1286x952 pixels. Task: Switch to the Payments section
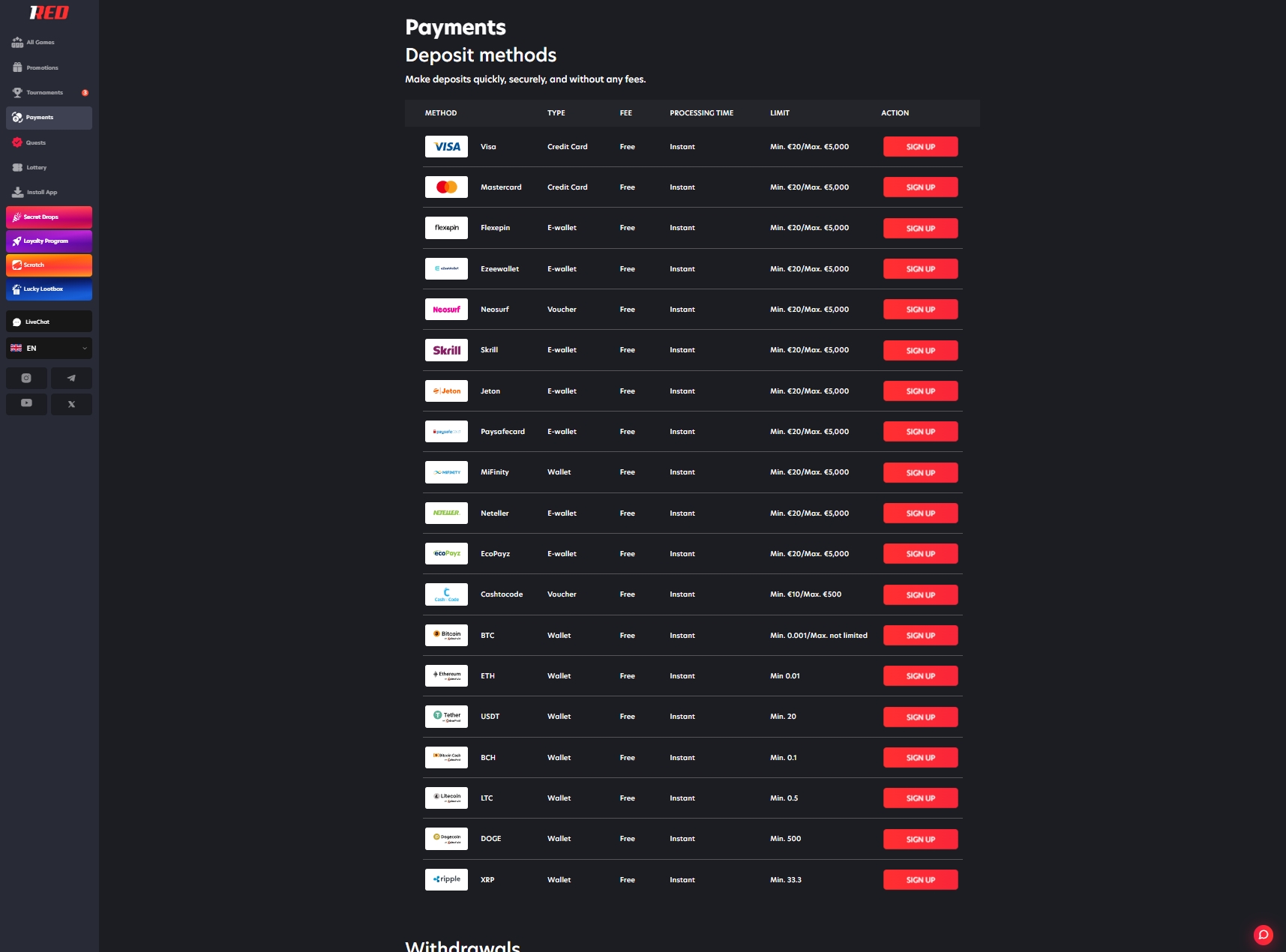coord(39,118)
